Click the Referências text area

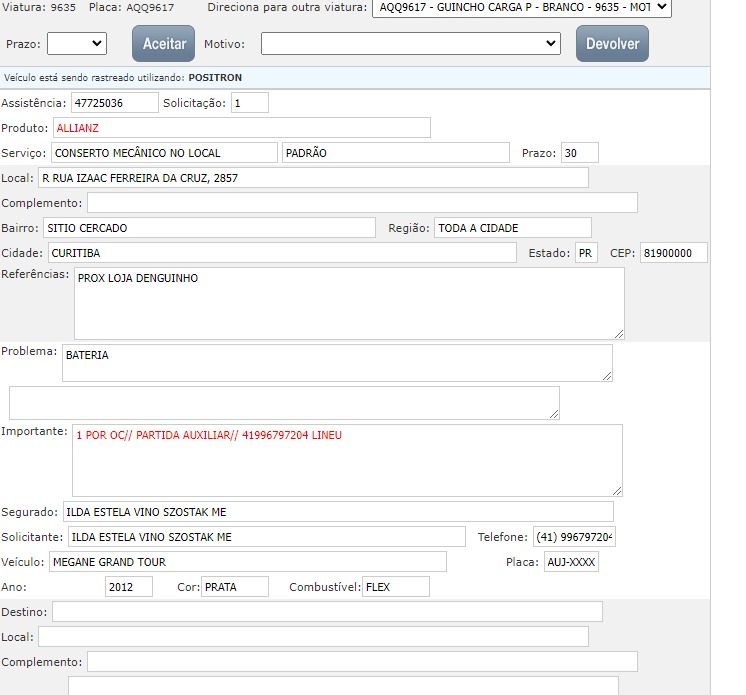point(349,303)
